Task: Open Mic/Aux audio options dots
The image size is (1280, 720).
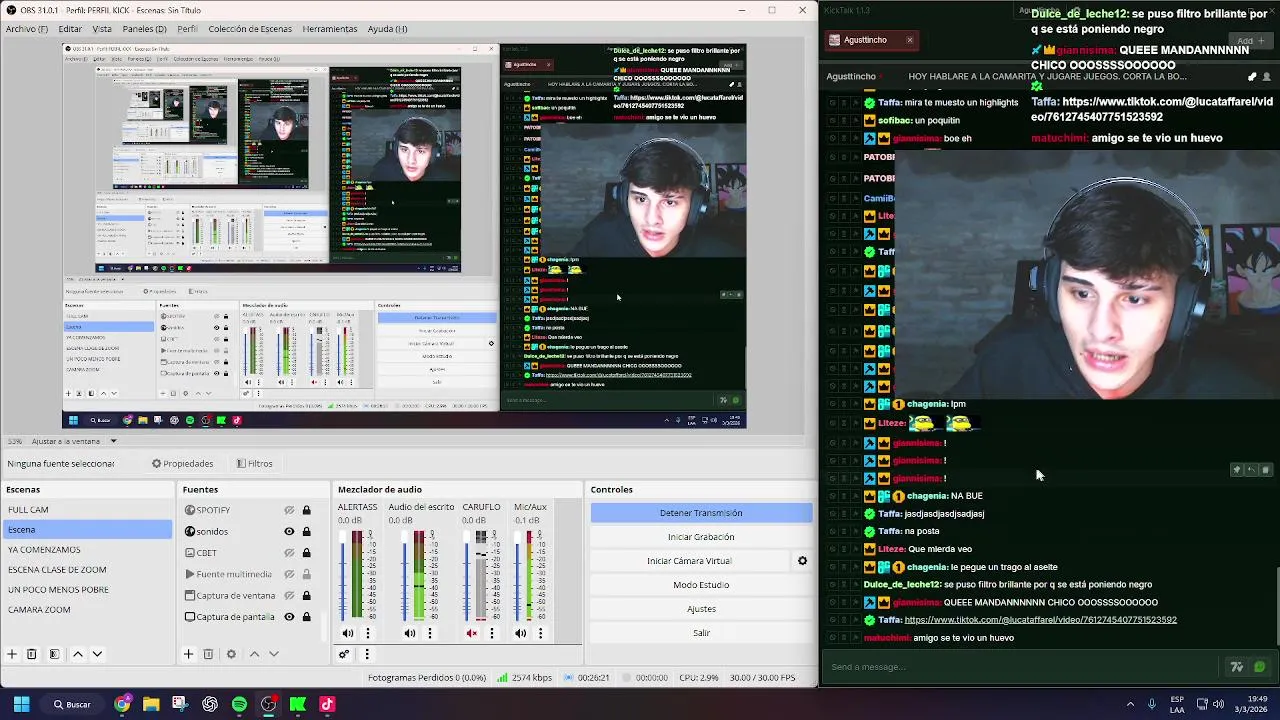Action: coord(541,633)
